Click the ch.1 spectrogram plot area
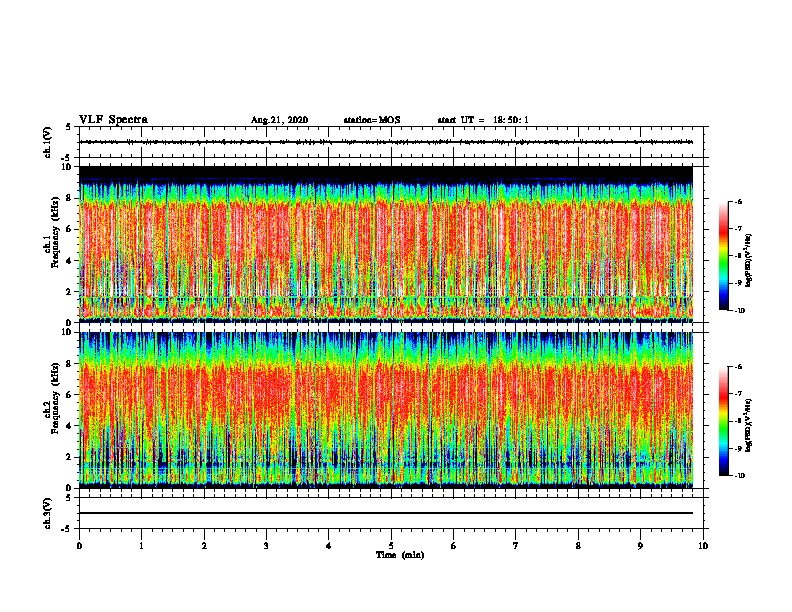 tap(386, 244)
